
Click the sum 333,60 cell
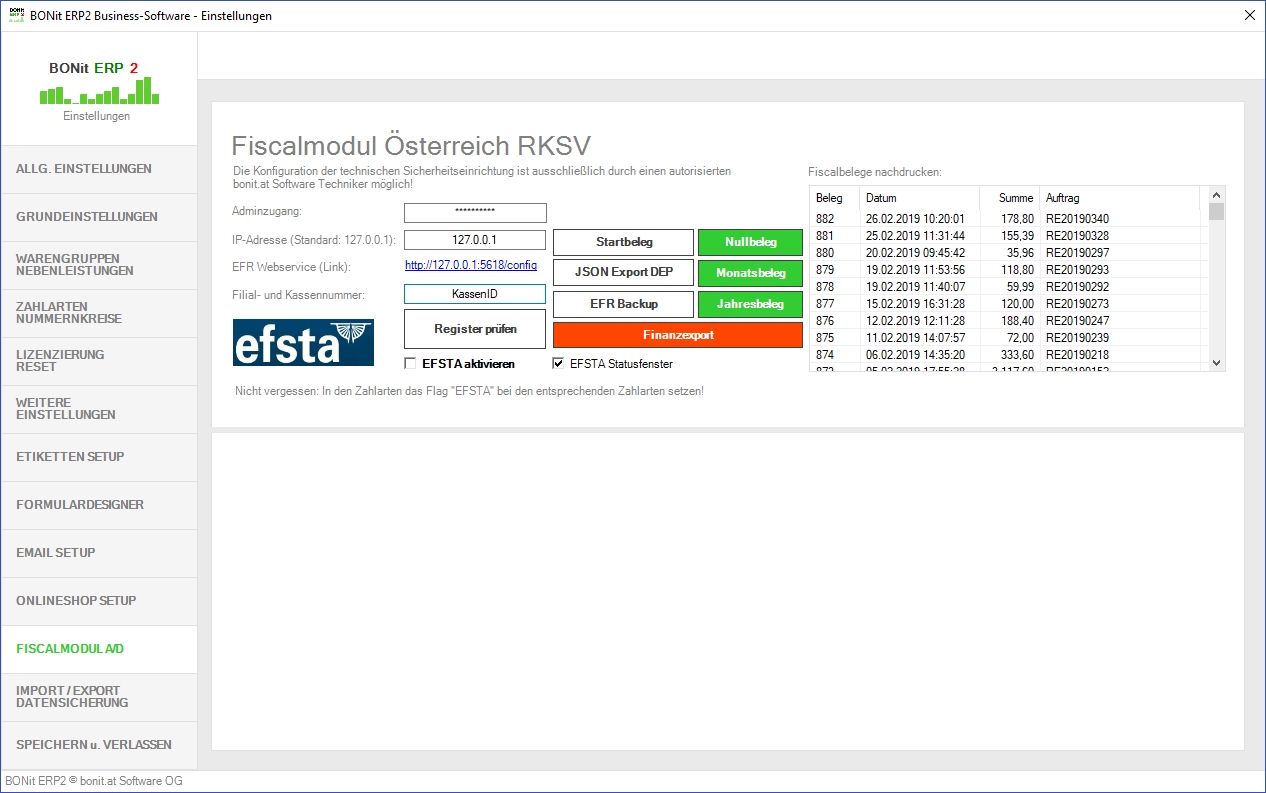click(1016, 355)
